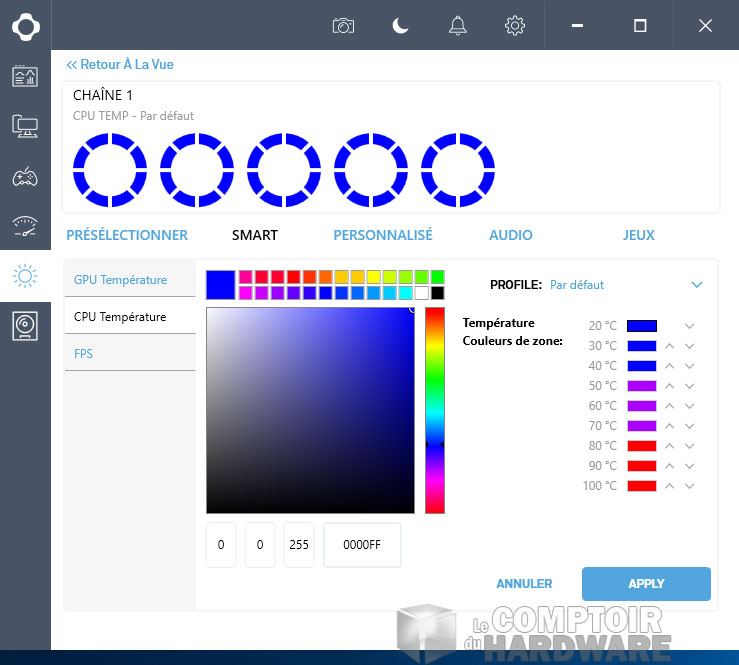
Task: Switch to the AUDIO tab
Action: tap(510, 235)
